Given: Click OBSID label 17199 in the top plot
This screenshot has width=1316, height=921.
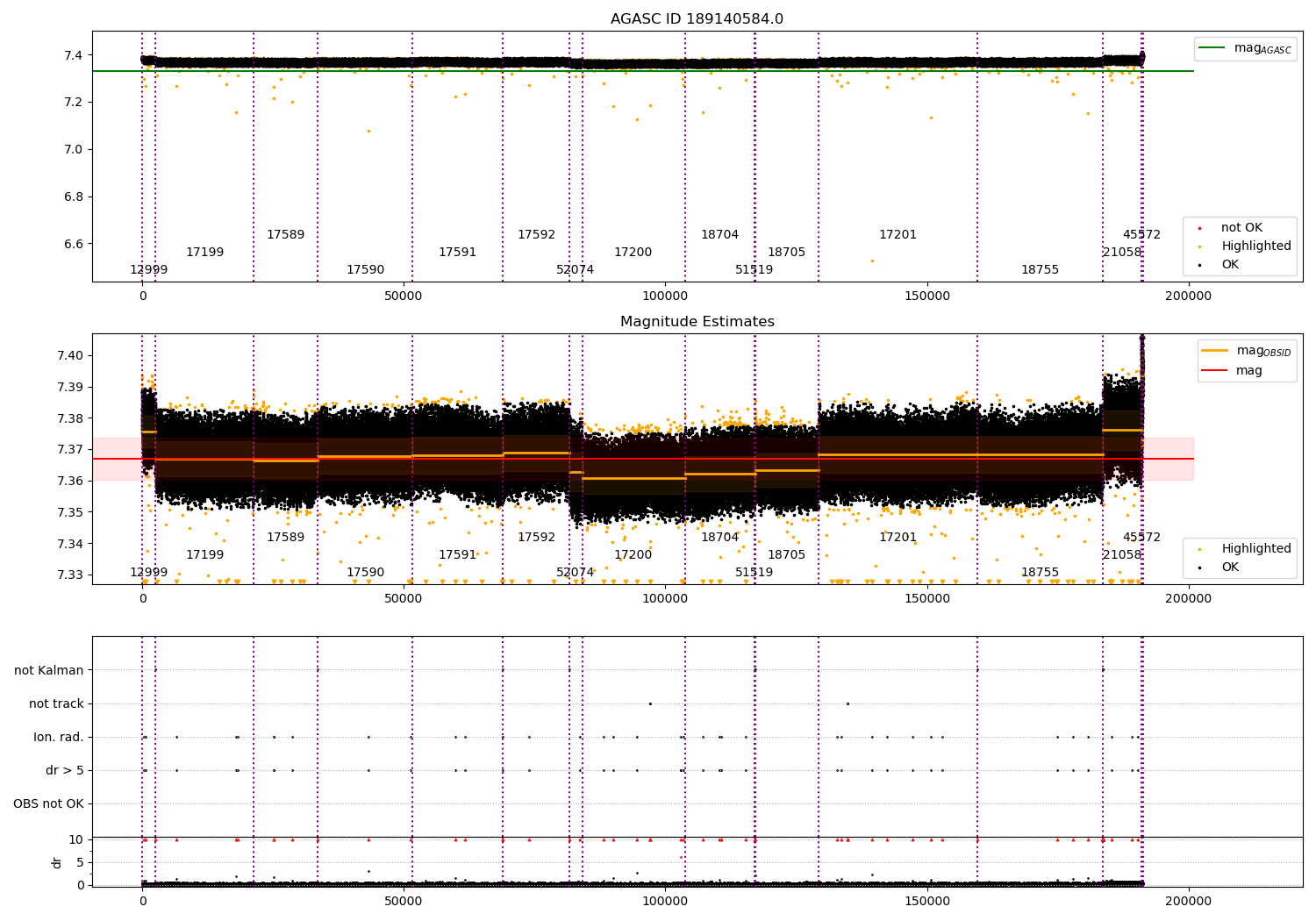Looking at the screenshot, I should click(204, 253).
